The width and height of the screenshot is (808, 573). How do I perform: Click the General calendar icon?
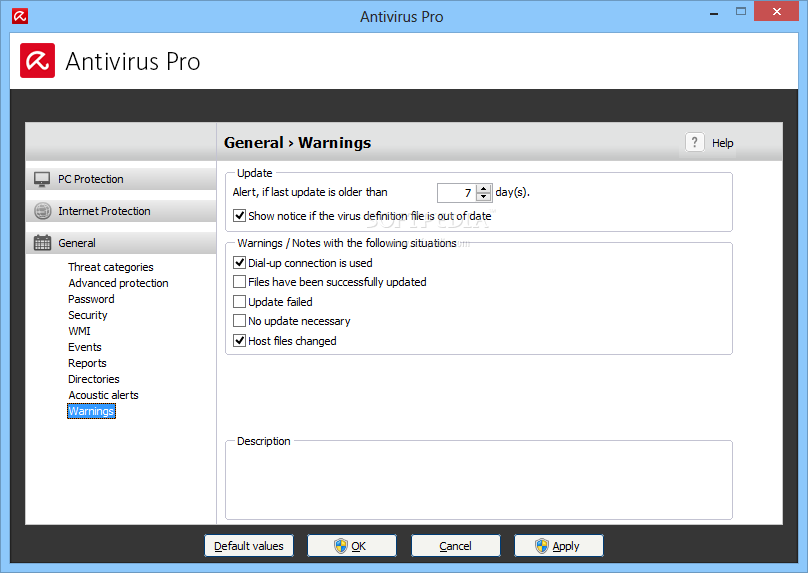42,243
